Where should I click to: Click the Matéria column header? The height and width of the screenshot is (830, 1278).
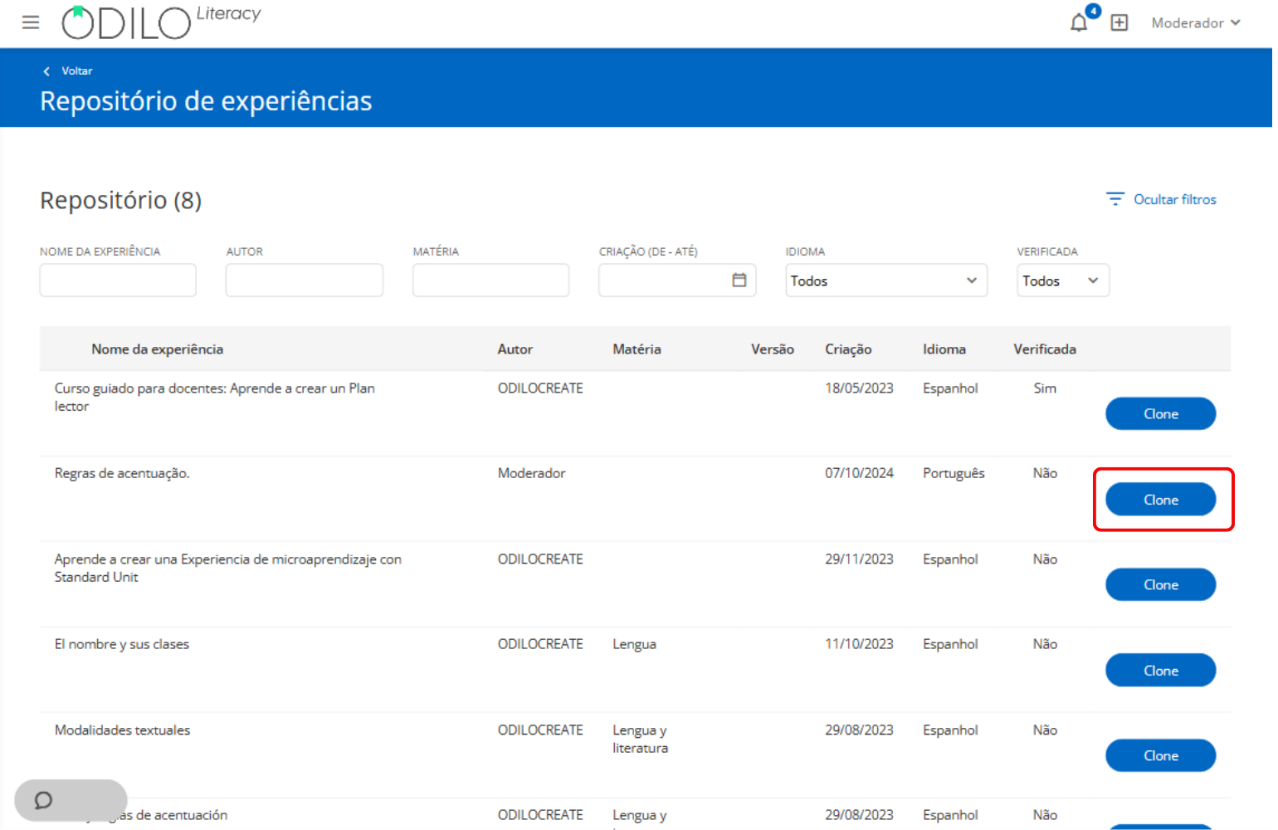[637, 349]
